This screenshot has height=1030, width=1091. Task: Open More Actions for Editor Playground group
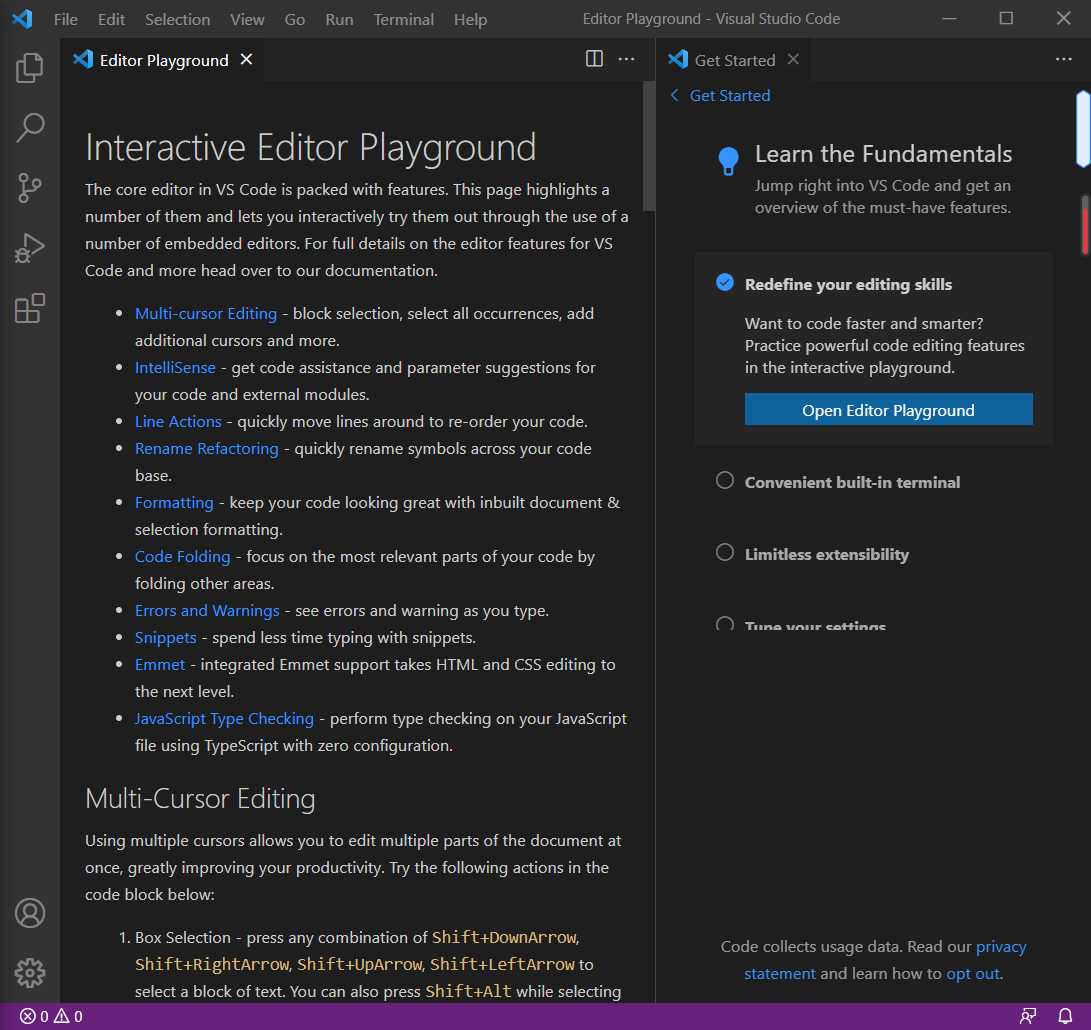[626, 59]
